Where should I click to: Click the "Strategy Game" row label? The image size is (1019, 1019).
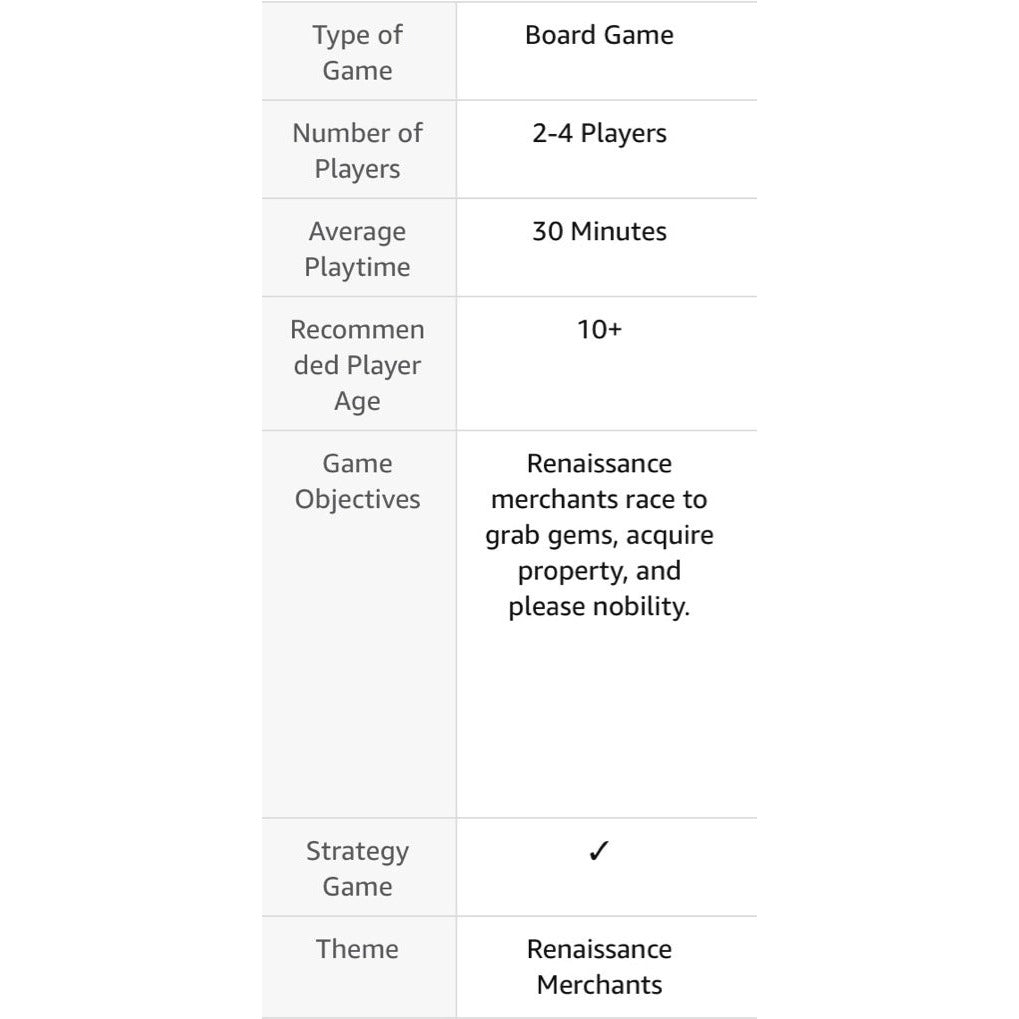point(357,868)
